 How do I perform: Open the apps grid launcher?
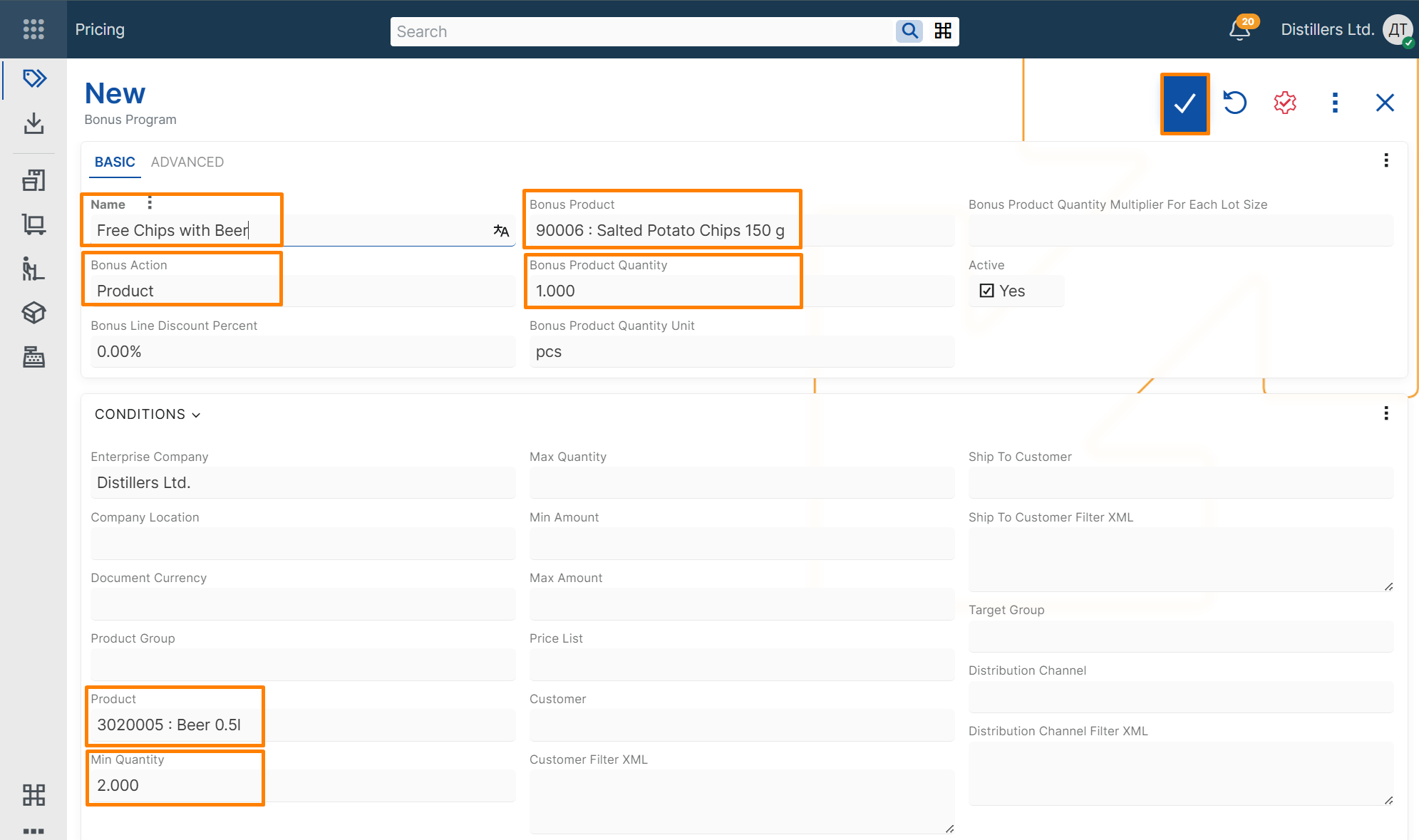click(33, 29)
